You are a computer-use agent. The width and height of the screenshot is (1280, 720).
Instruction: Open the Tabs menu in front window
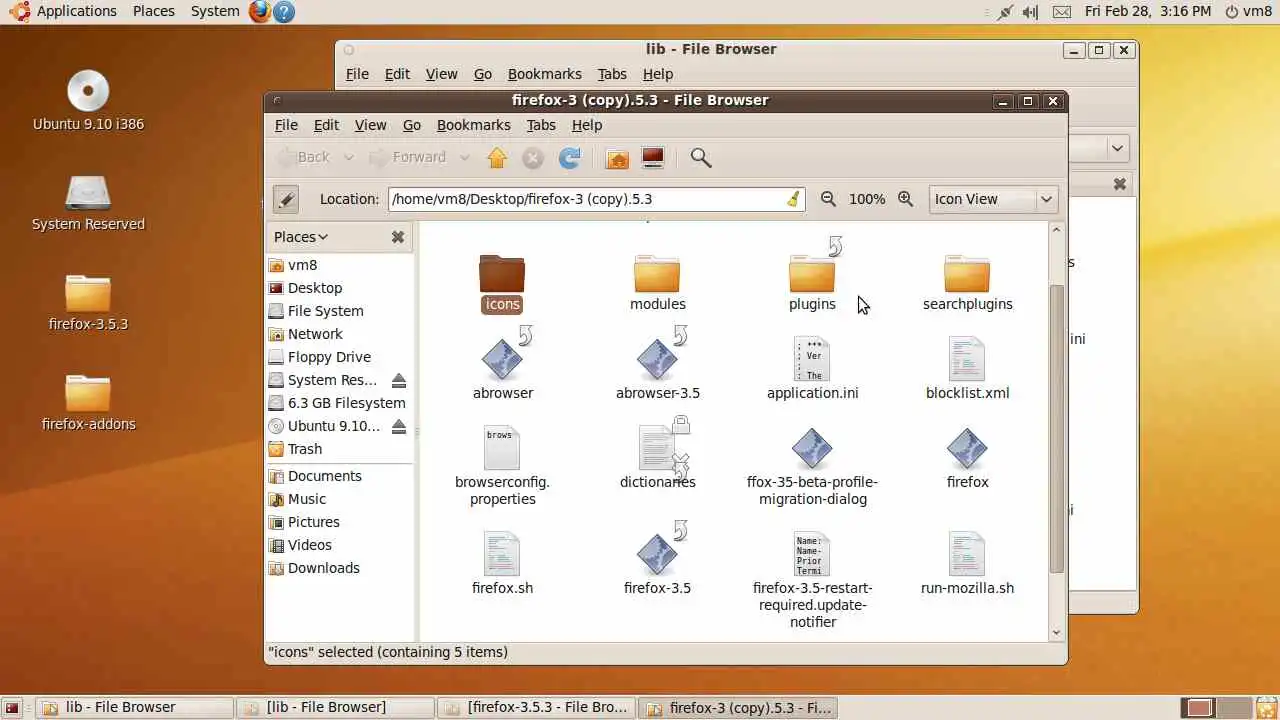click(x=541, y=125)
